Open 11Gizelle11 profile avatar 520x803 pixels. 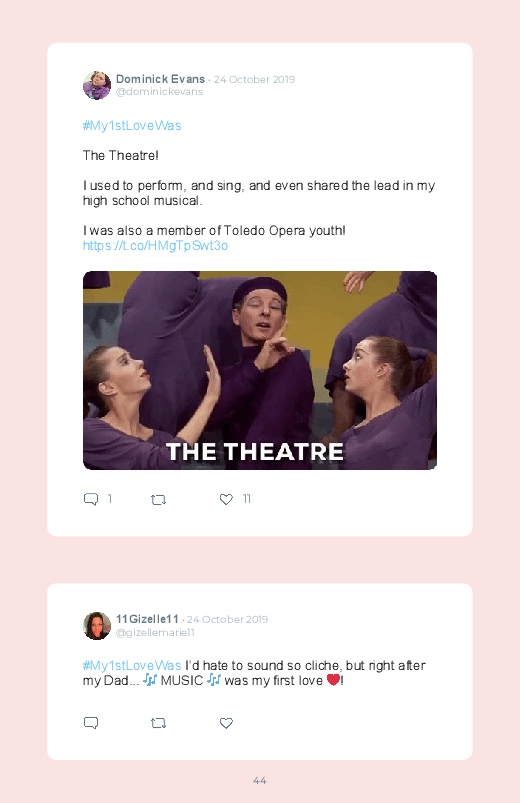tap(97, 625)
